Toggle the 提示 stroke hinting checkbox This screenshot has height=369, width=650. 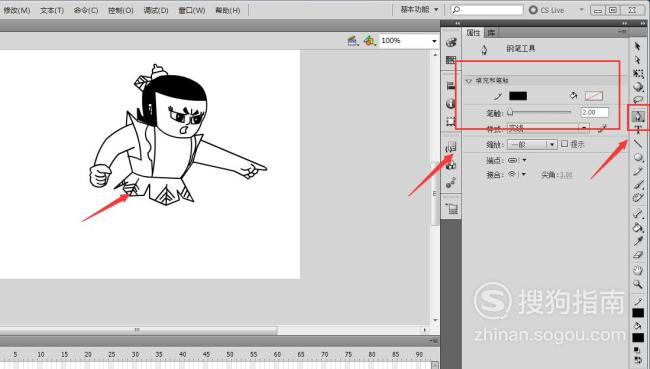pos(564,144)
